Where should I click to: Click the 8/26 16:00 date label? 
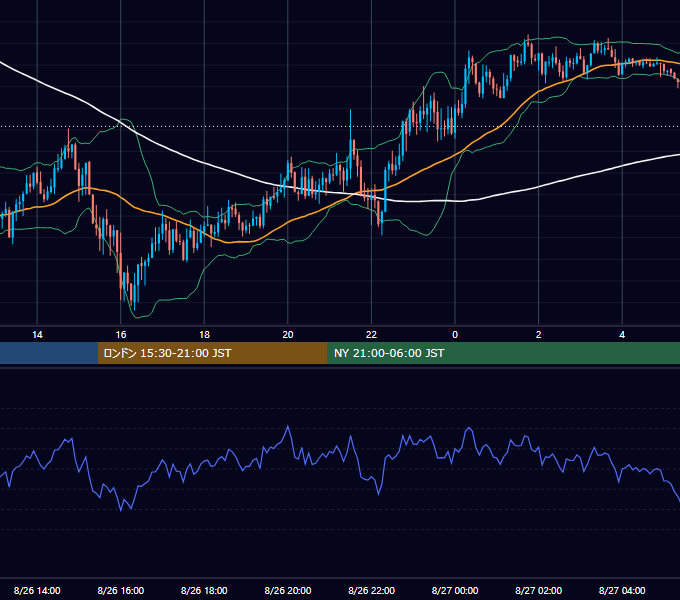click(121, 590)
